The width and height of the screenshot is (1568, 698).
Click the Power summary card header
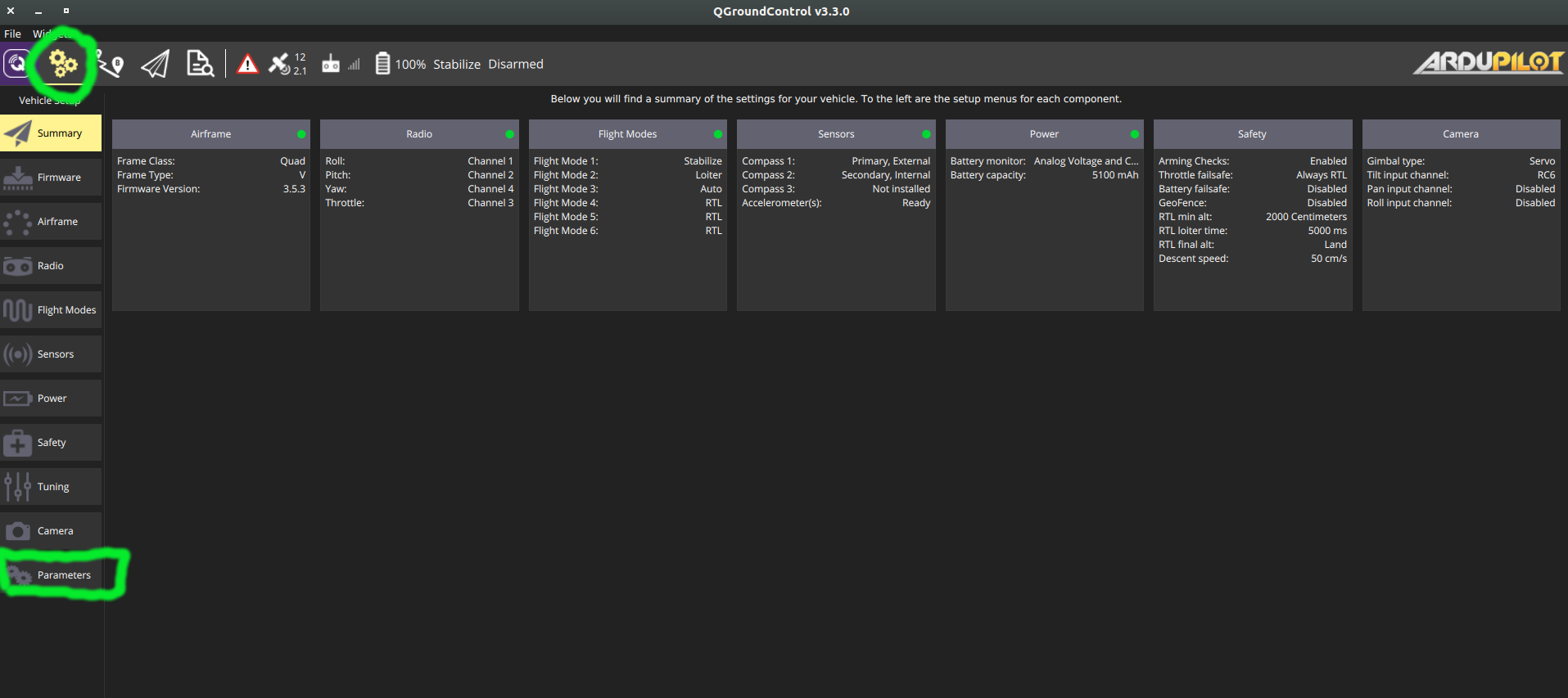point(1045,134)
